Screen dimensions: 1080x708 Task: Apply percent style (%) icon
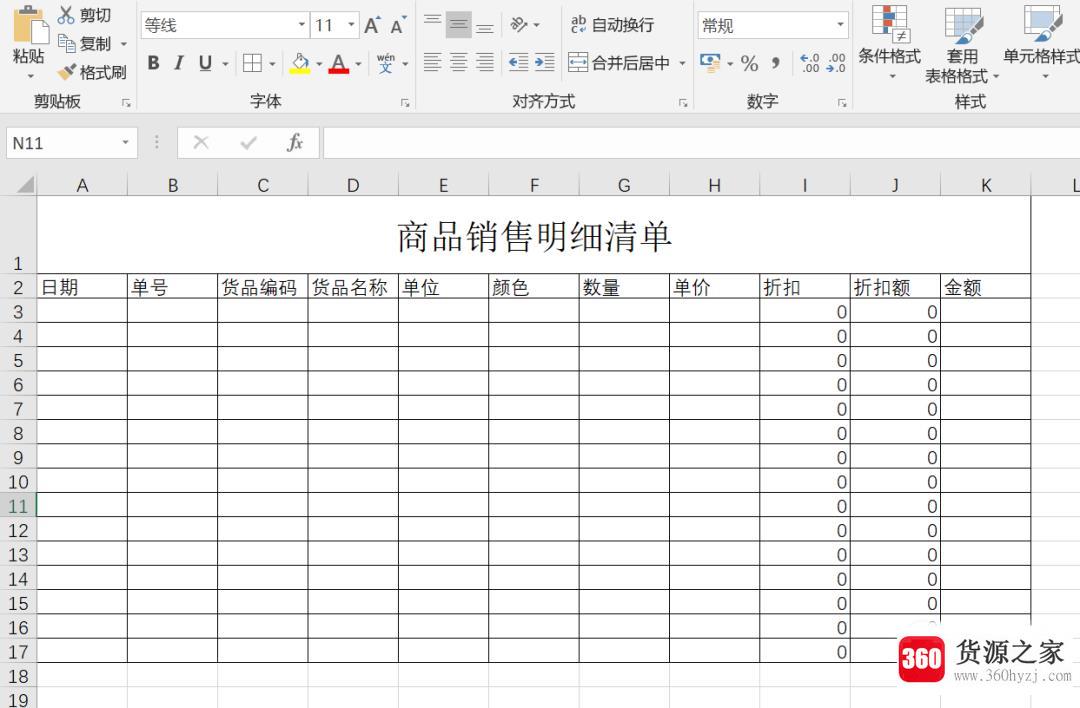coord(749,63)
